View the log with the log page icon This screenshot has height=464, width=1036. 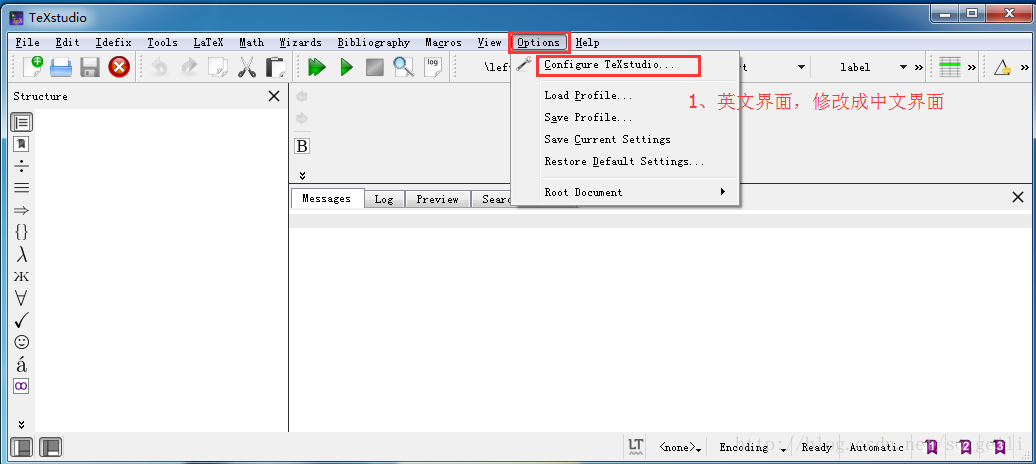[x=433, y=67]
